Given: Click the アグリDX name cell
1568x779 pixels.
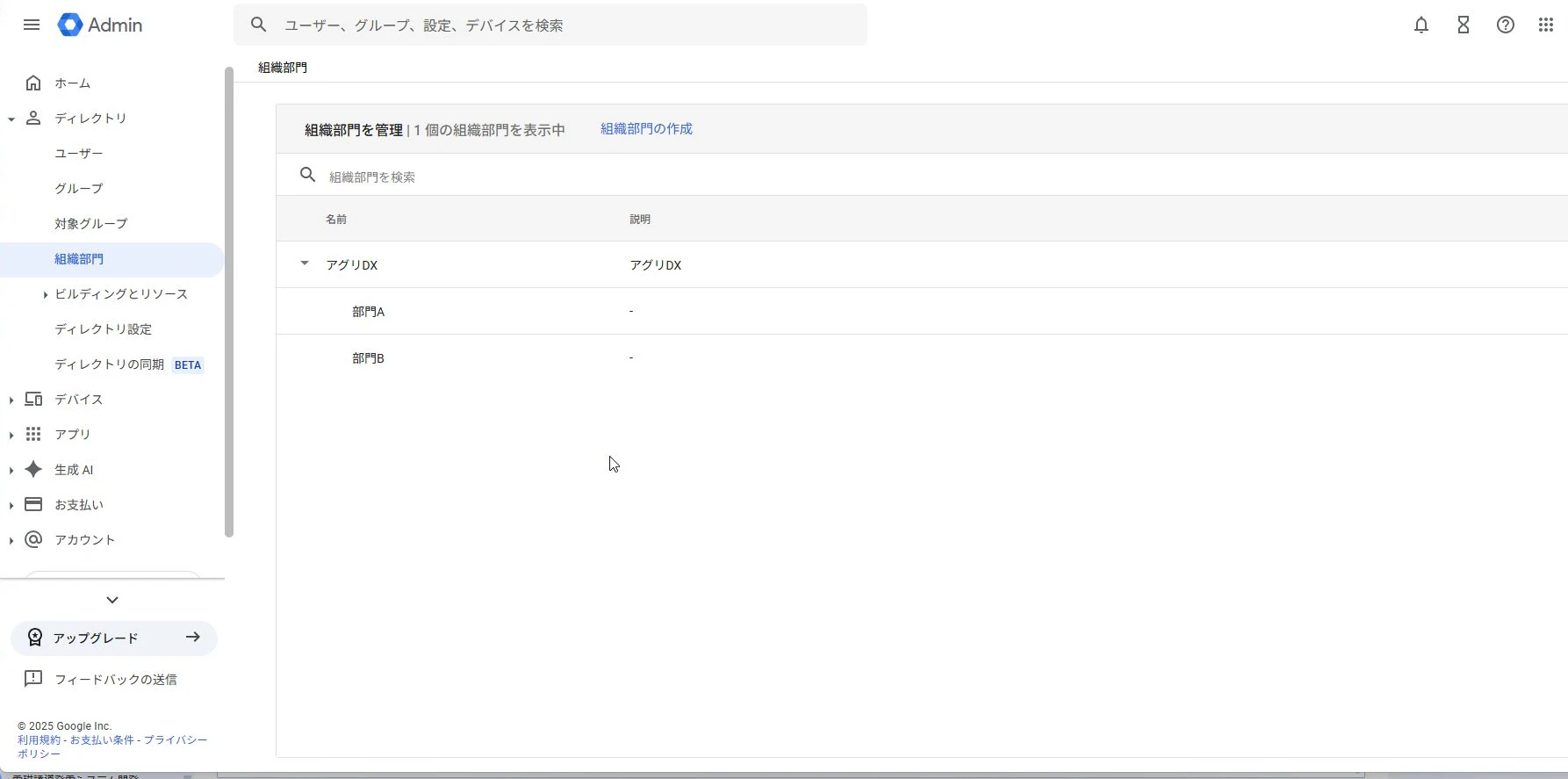Looking at the screenshot, I should [x=352, y=265].
